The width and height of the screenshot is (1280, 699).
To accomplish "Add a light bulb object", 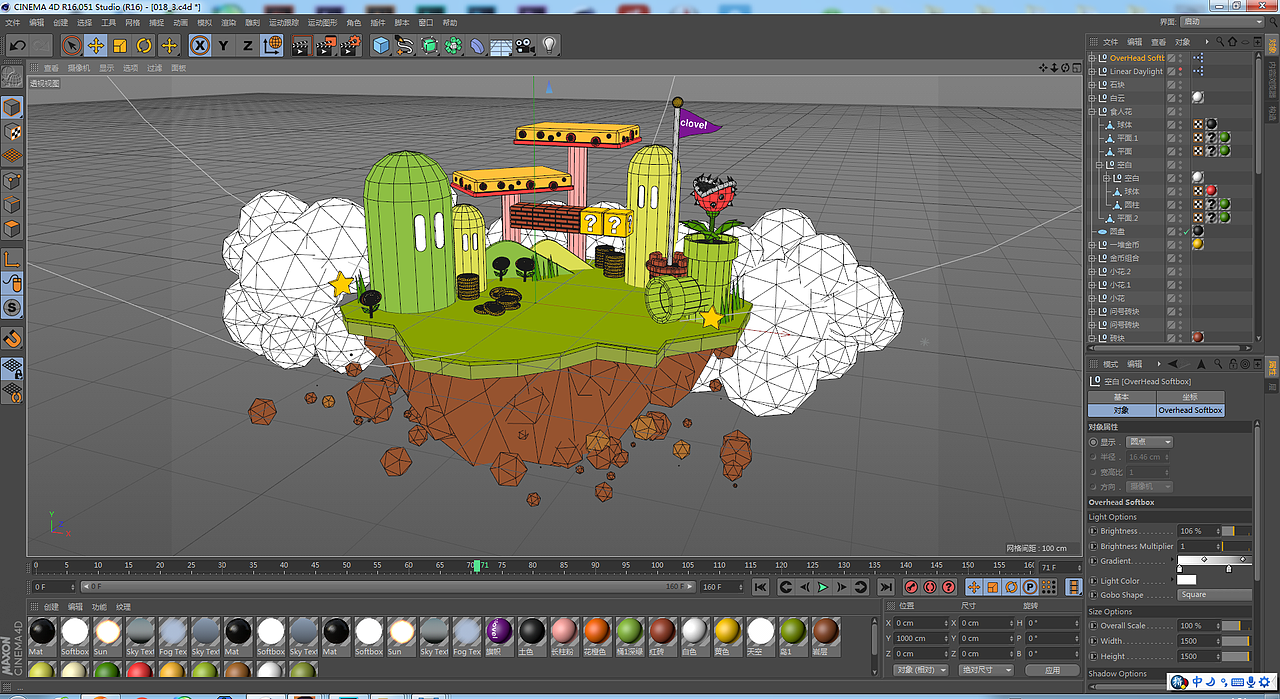I will [x=549, y=45].
